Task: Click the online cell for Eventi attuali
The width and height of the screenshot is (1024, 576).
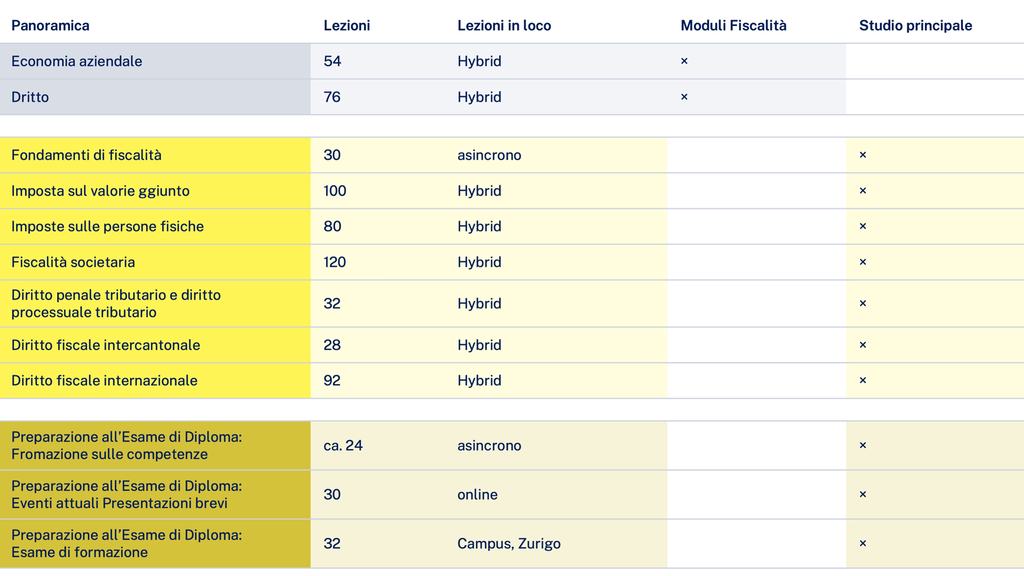Action: pos(477,494)
